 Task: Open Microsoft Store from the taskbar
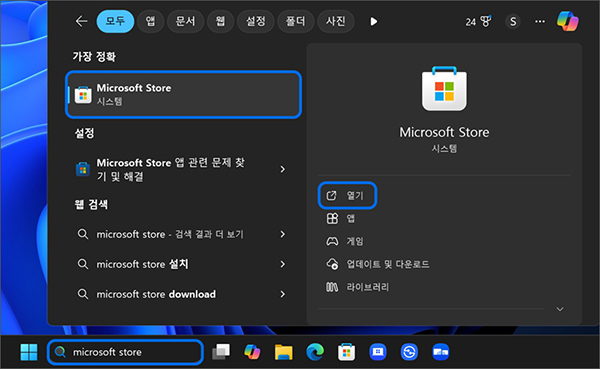(346, 352)
